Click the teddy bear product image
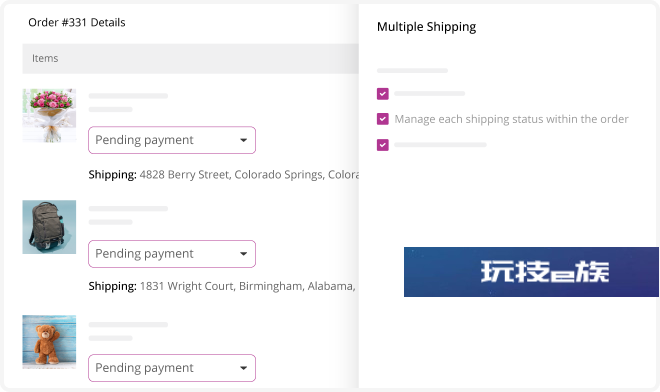 point(49,342)
